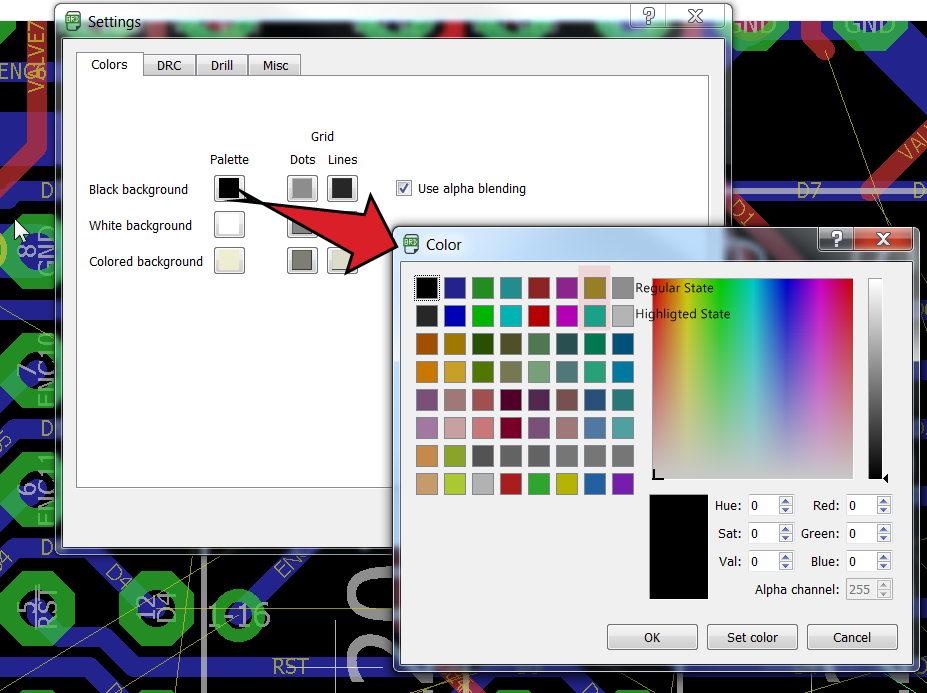Select the orange swatch in the fourth row
Viewport: 927px width, 693px height.
tap(427, 372)
